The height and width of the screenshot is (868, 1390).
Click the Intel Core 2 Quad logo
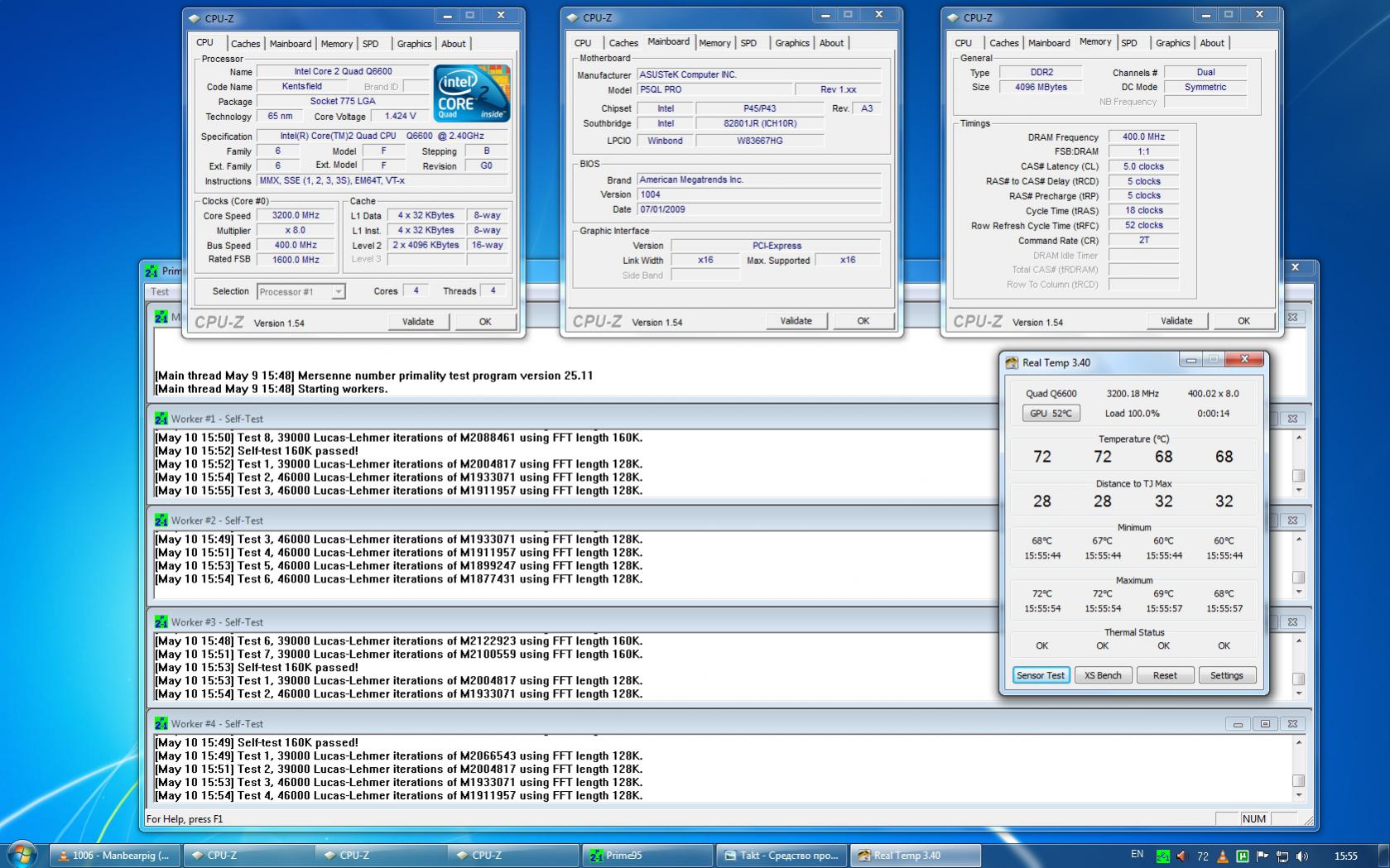coord(471,94)
